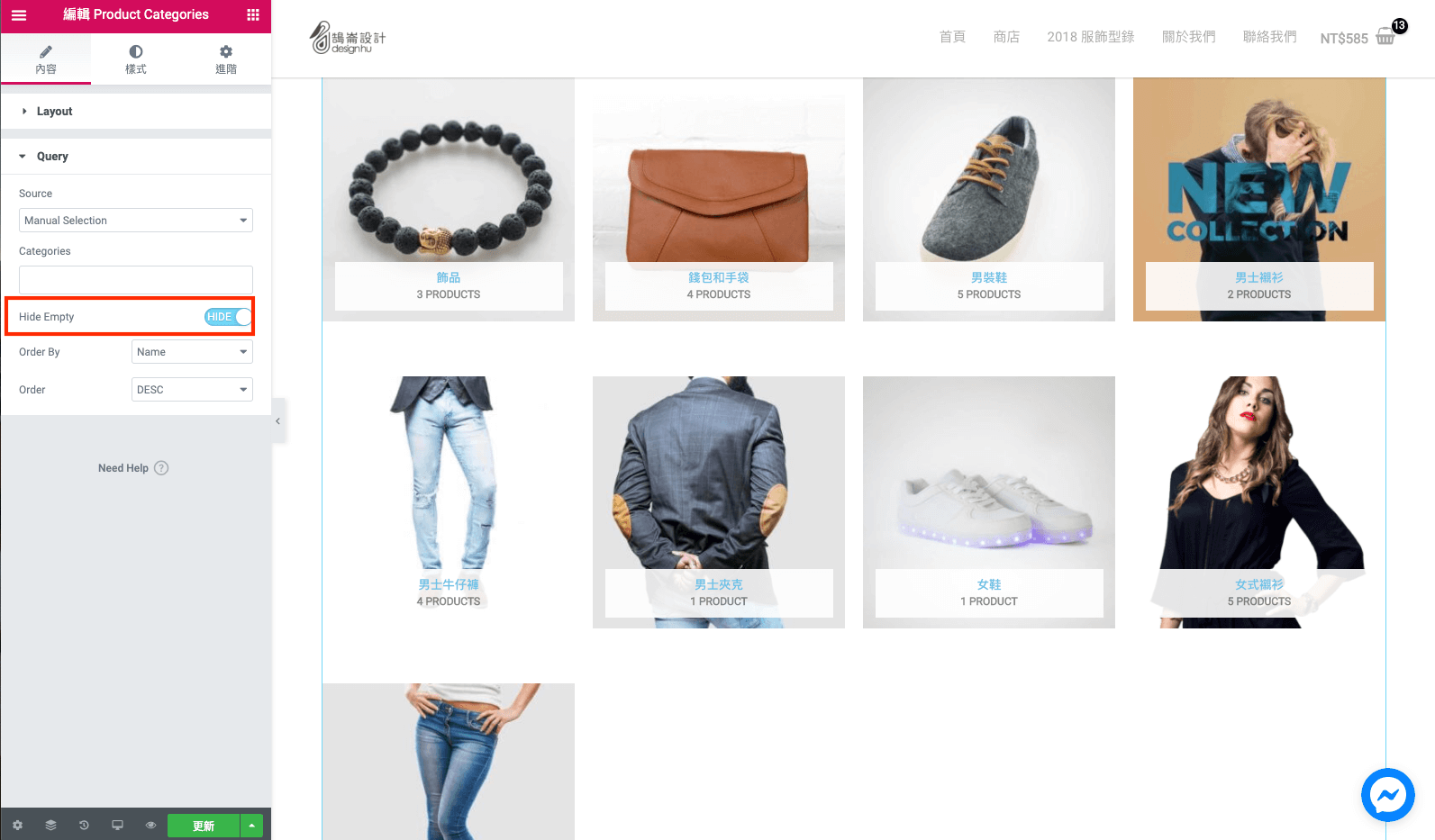Open the Order DESC dropdown

click(192, 390)
